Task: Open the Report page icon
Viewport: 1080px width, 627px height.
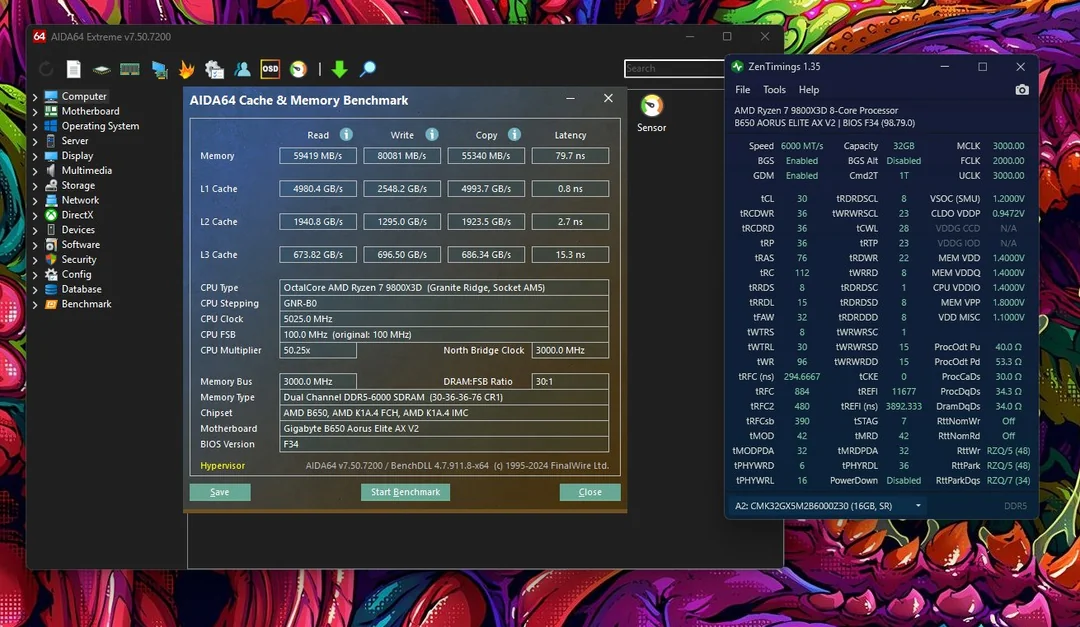Action: click(x=74, y=69)
